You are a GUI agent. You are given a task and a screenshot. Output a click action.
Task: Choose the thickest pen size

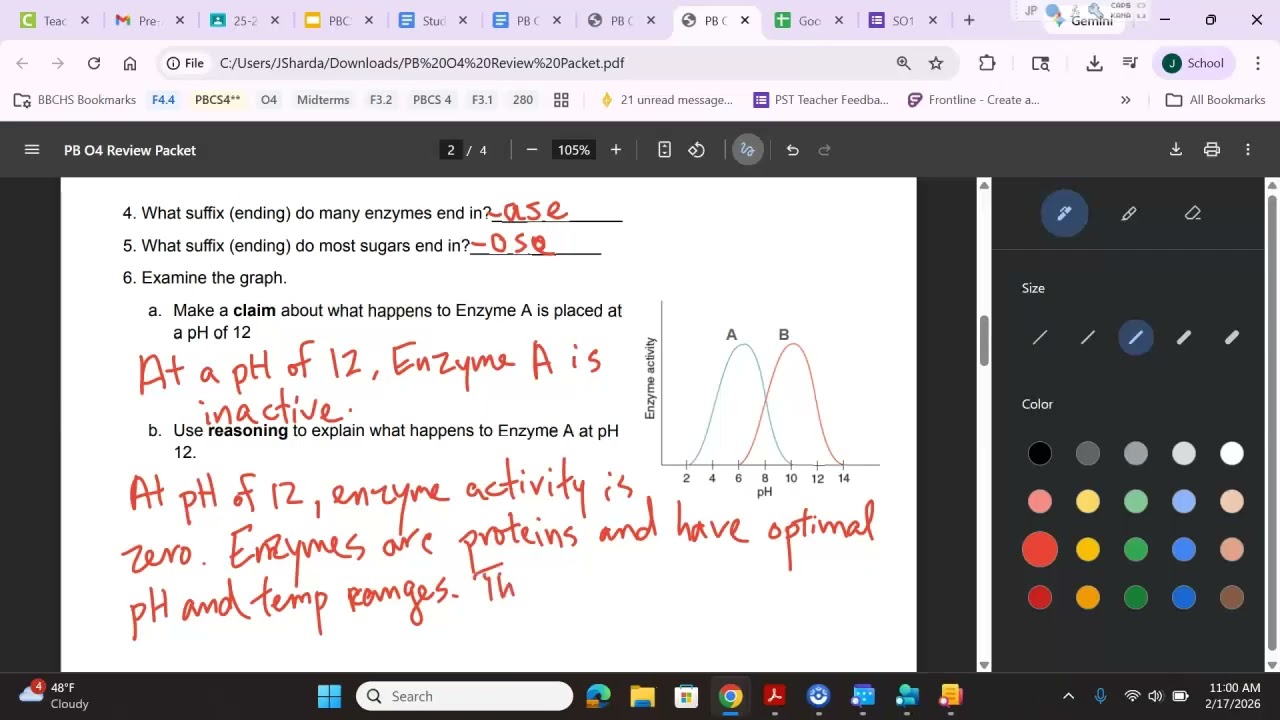1232,338
